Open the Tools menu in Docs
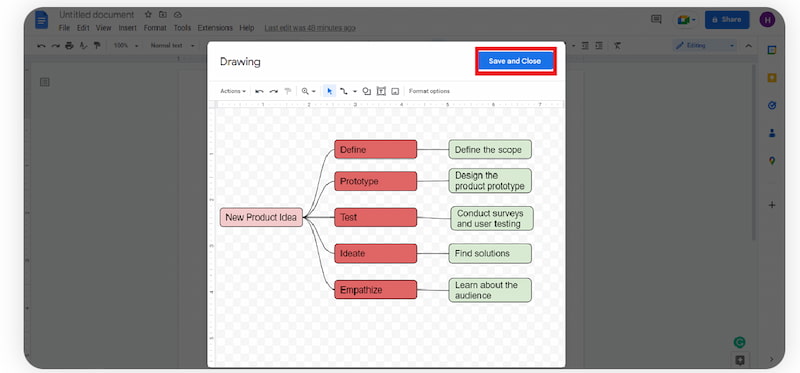 point(182,28)
